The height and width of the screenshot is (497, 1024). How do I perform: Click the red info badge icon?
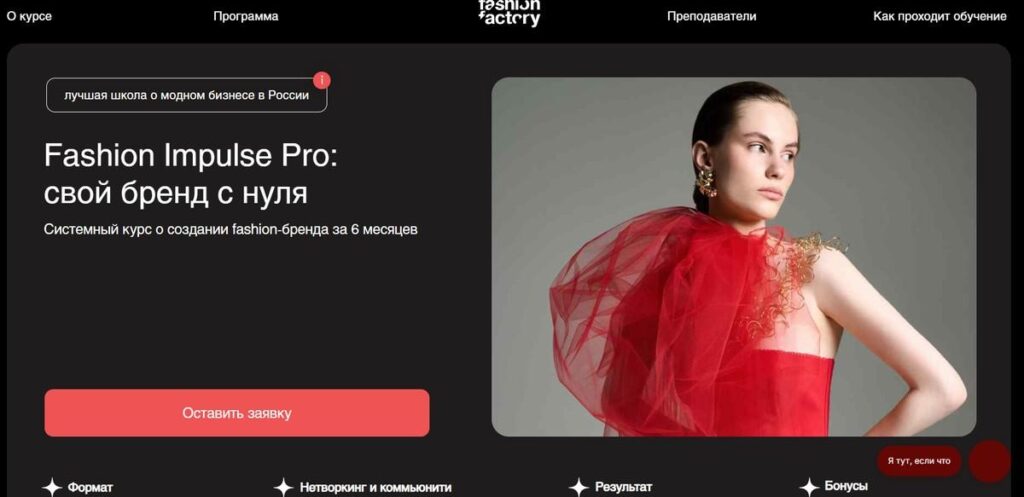point(321,80)
